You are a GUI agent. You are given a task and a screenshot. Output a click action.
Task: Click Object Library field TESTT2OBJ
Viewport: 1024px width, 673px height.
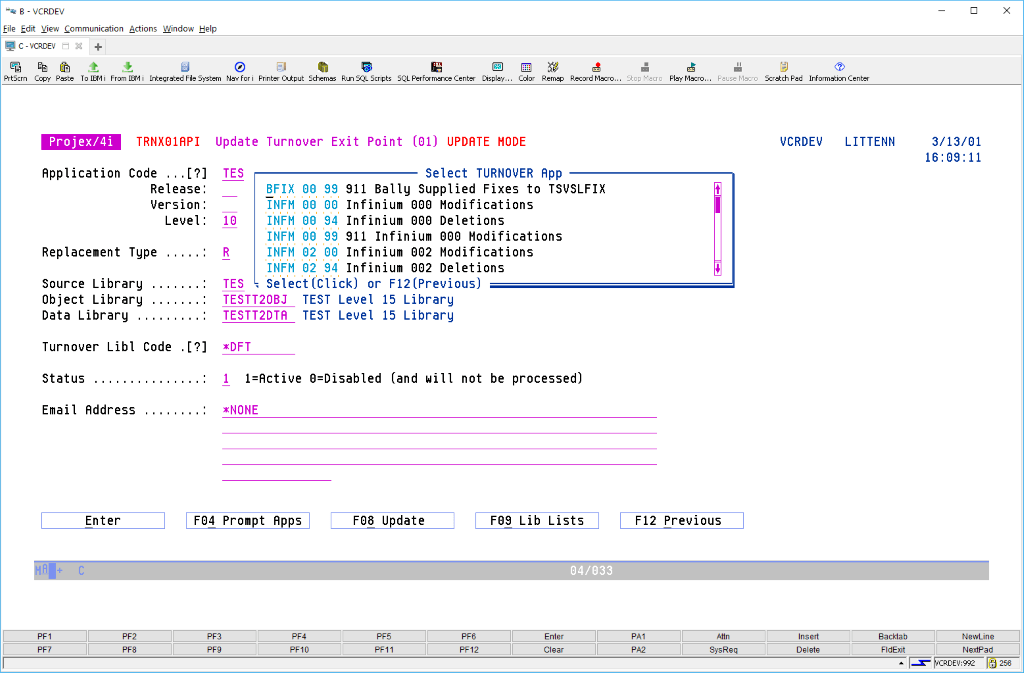click(x=258, y=300)
